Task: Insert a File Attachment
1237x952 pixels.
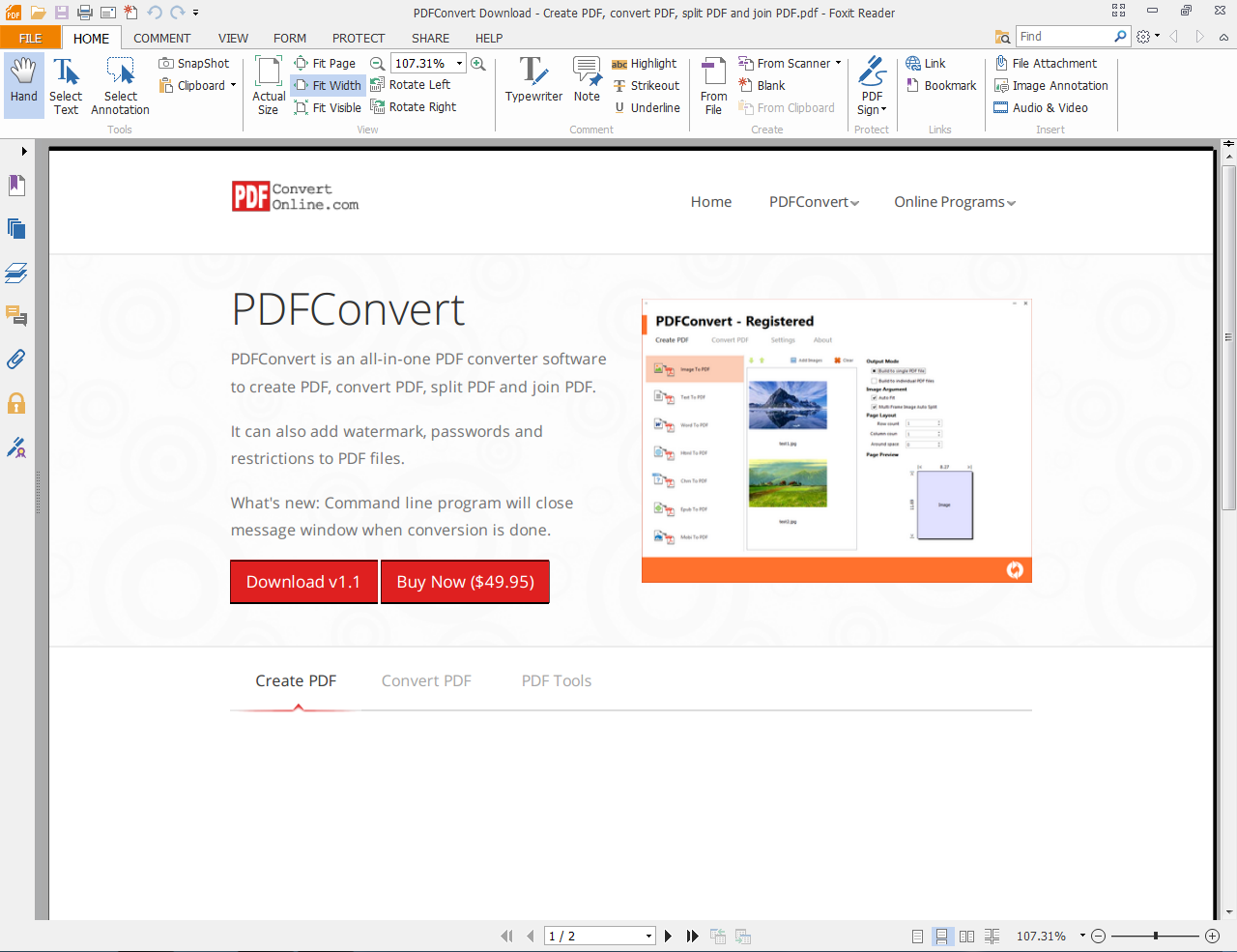Action: (1046, 63)
